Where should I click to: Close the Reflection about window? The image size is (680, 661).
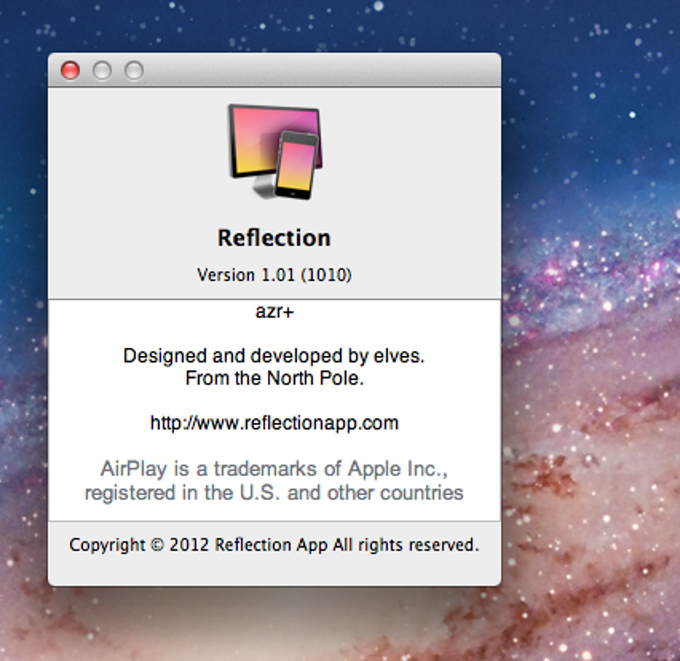click(70, 70)
